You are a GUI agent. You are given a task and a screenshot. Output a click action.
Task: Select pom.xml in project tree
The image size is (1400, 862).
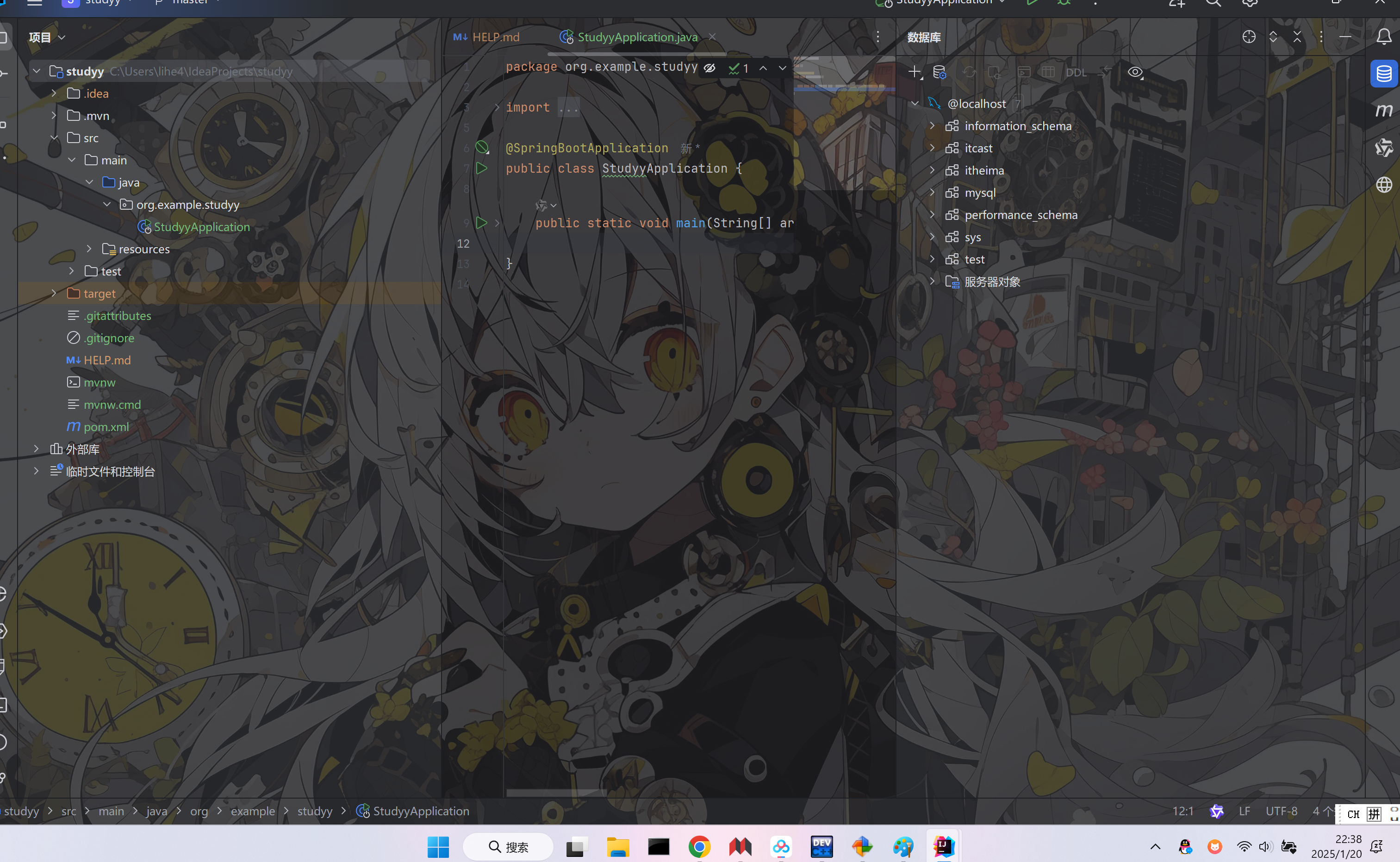click(106, 426)
